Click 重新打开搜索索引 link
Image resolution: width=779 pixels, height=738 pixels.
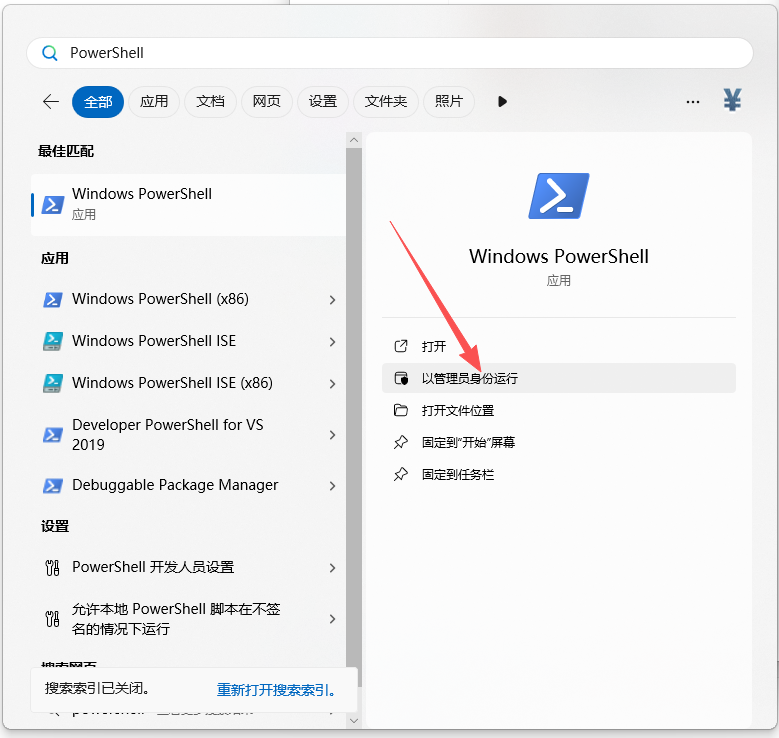click(276, 689)
